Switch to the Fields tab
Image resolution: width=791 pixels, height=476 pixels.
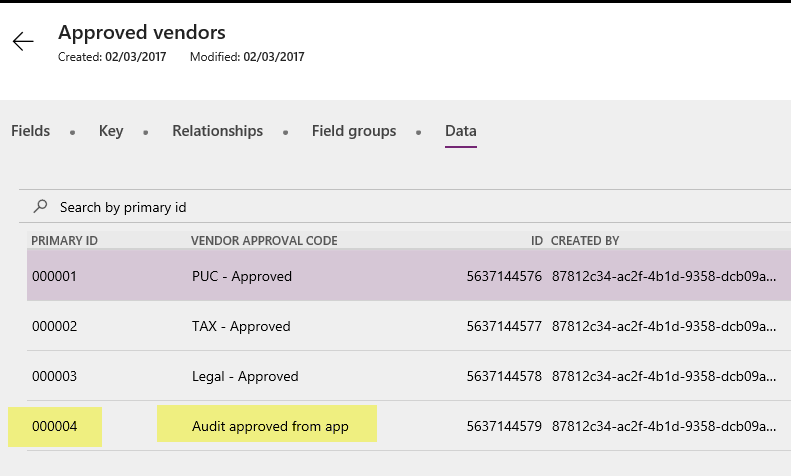(30, 131)
